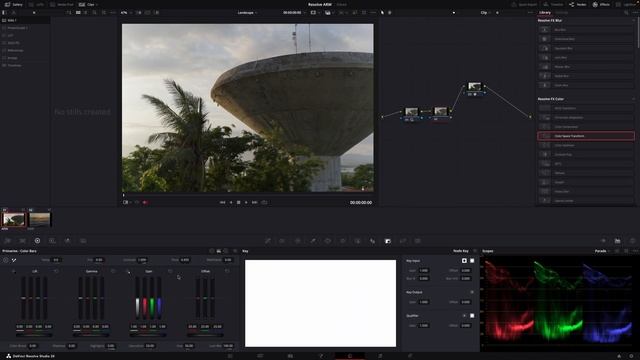Open the Info panel icon
The height and width of the screenshot is (360, 640).
[632, 241]
